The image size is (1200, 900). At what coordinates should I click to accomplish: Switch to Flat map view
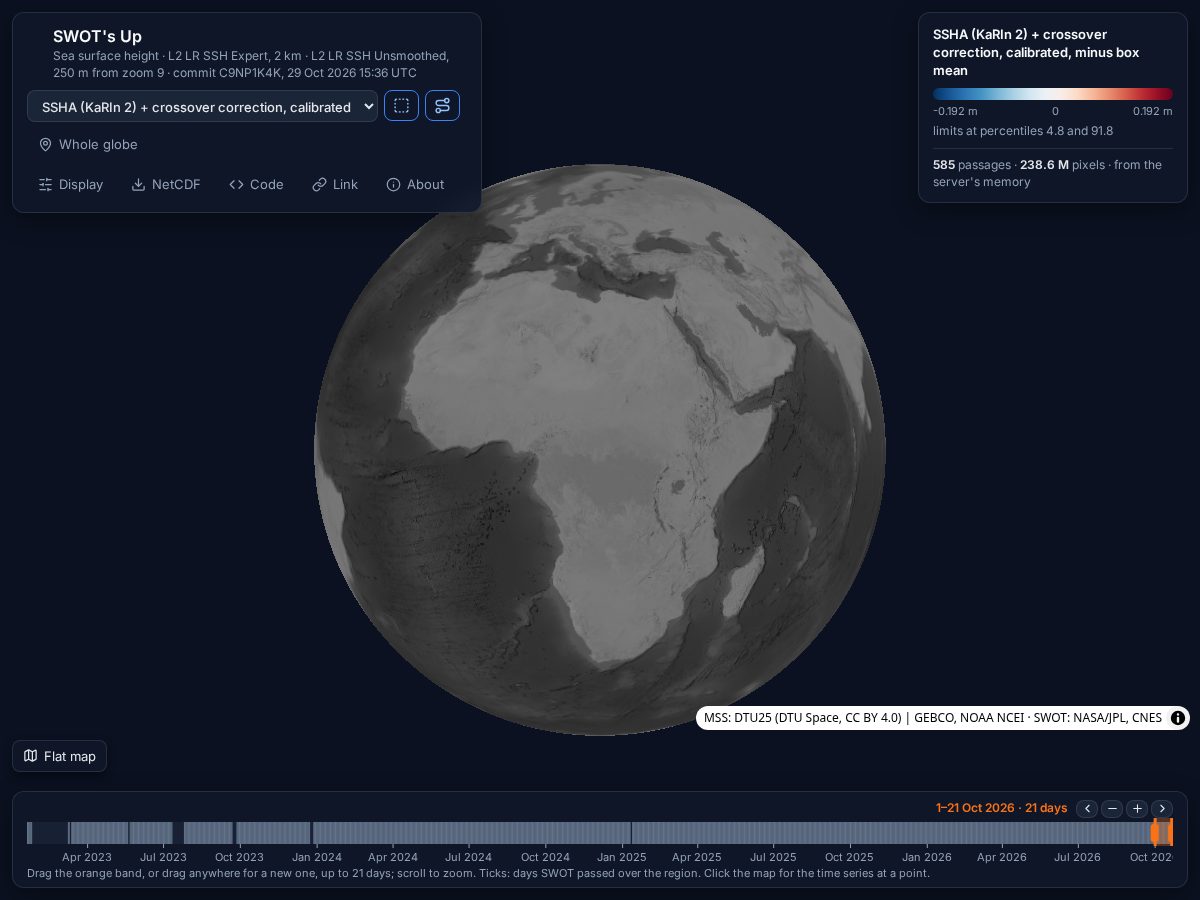point(59,756)
